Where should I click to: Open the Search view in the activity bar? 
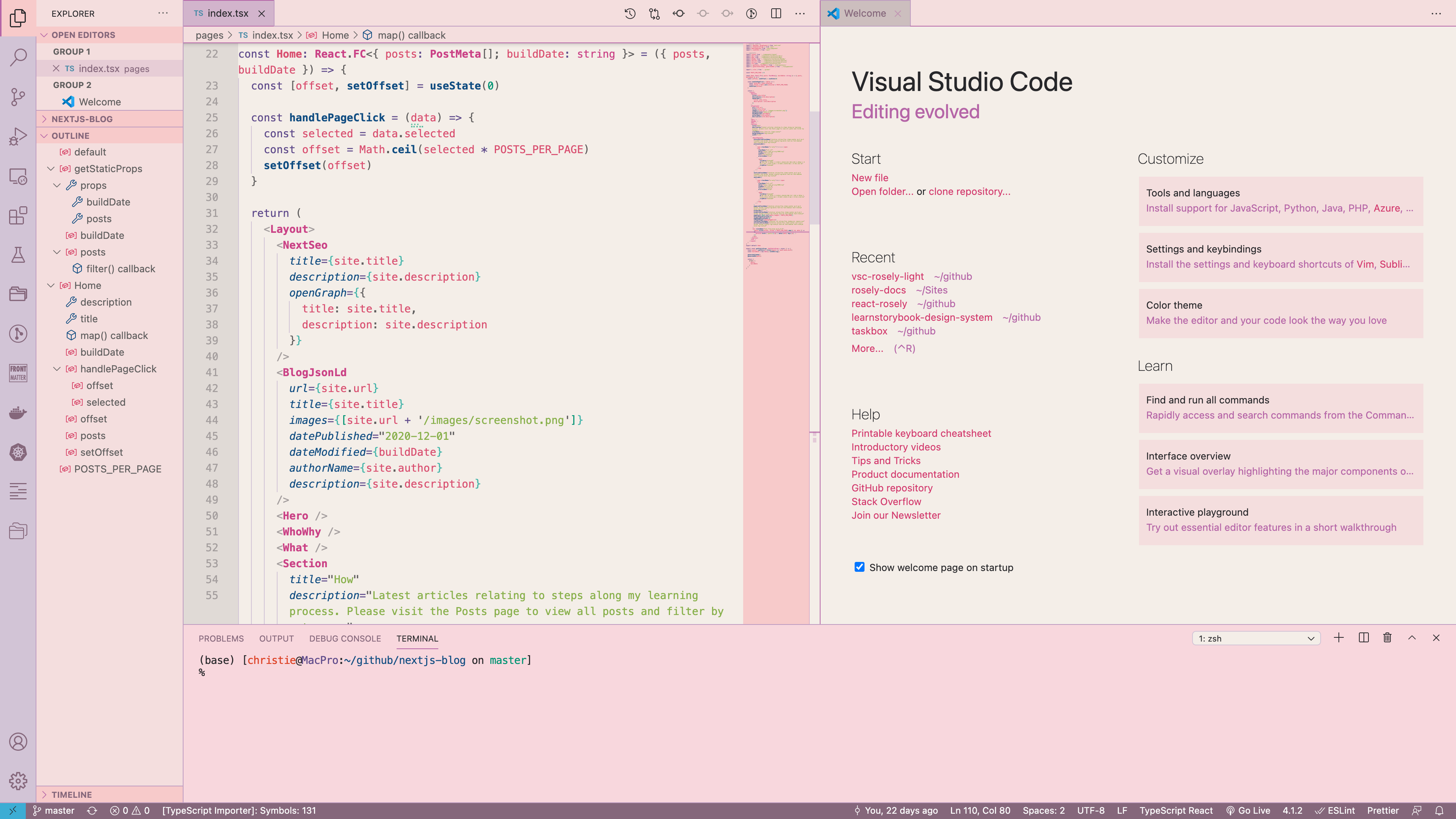(x=19, y=56)
